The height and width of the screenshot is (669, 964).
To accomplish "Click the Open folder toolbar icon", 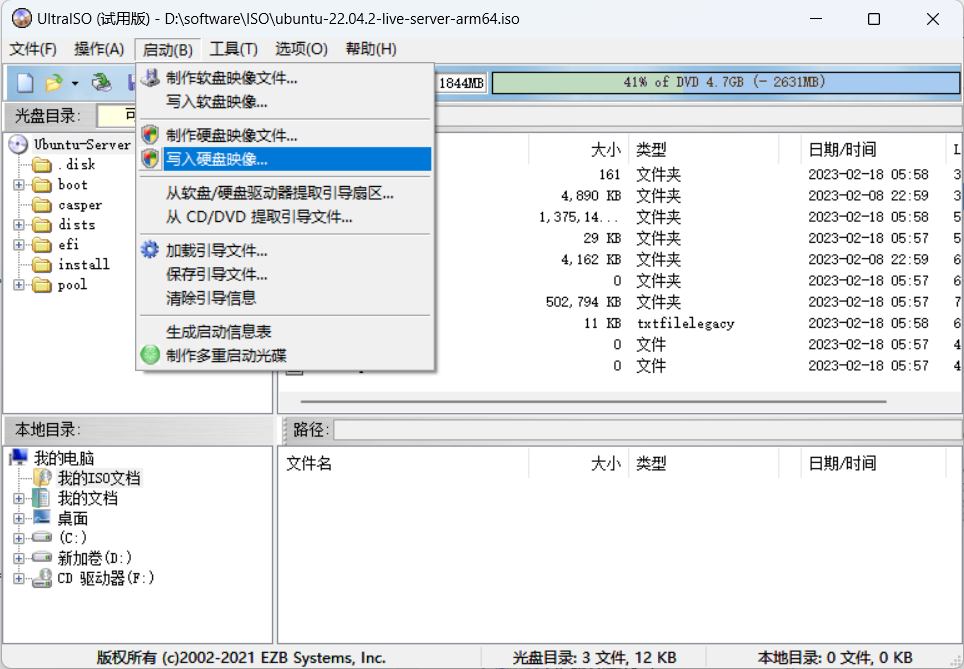I will coord(54,82).
